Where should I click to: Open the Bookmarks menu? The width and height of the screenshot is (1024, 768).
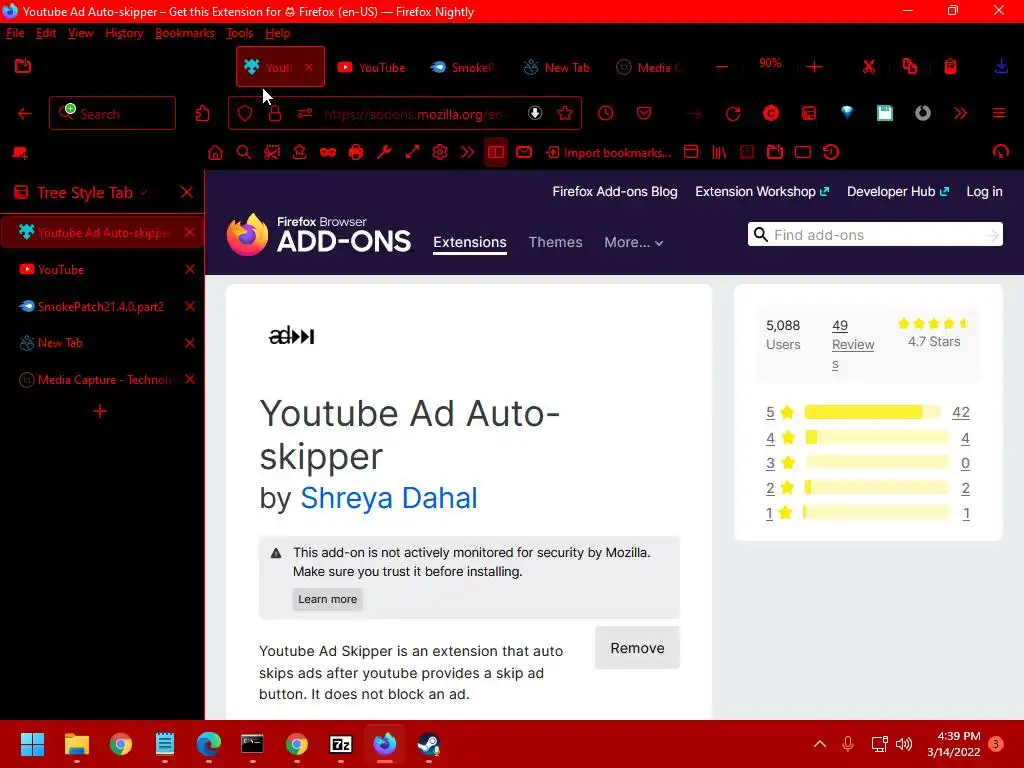point(184,33)
